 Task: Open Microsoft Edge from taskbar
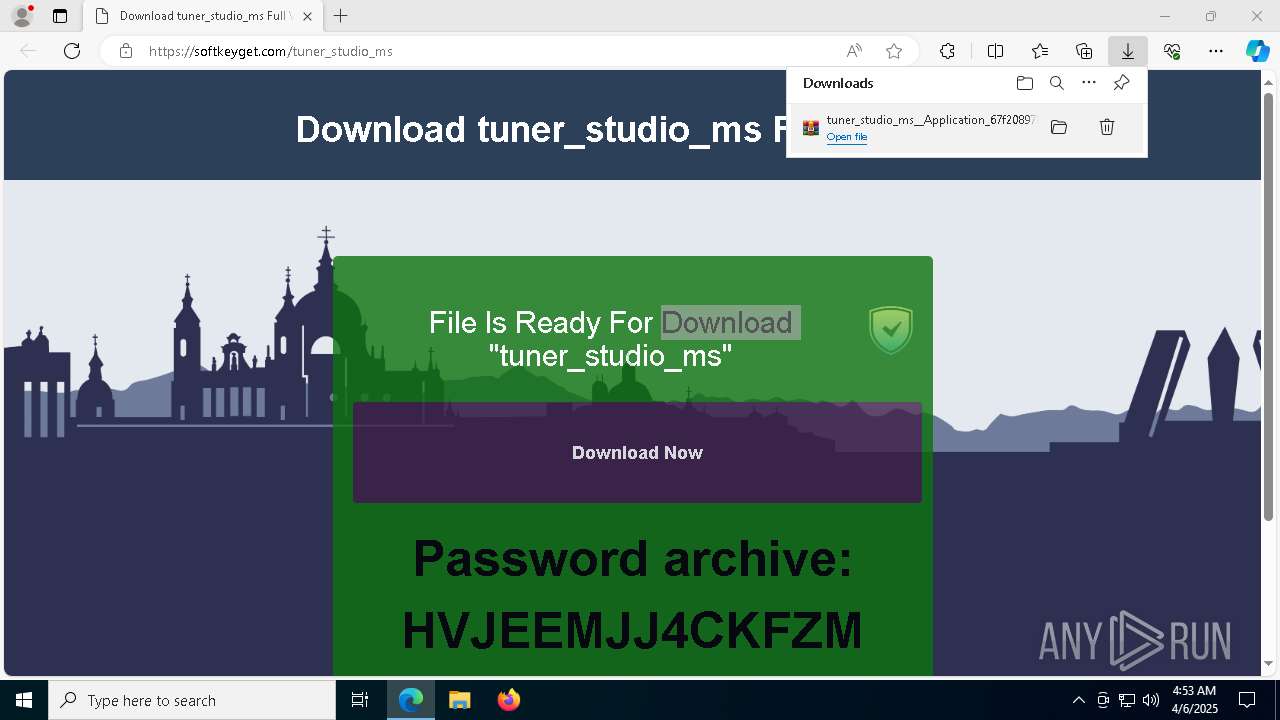pyautogui.click(x=411, y=700)
